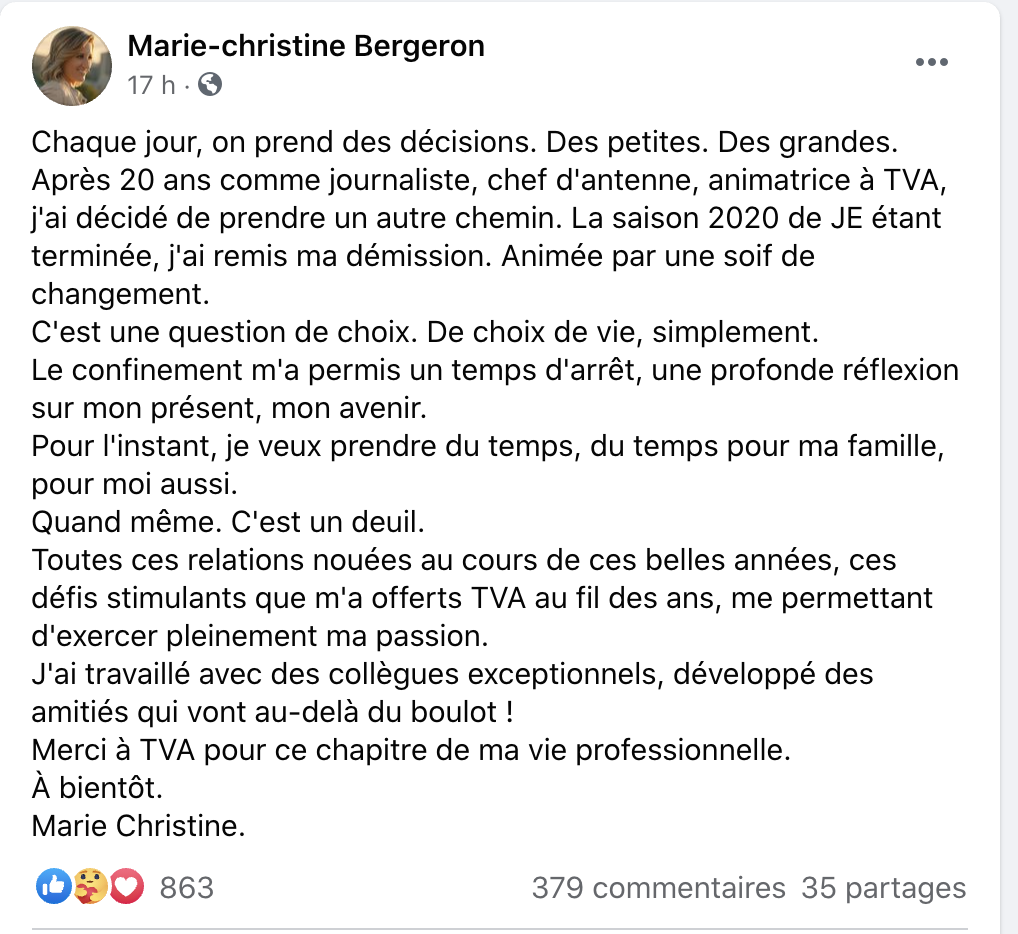Viewport: 1018px width, 934px height.
Task: Click the 'Marie Christine.' signature line
Action: (138, 826)
